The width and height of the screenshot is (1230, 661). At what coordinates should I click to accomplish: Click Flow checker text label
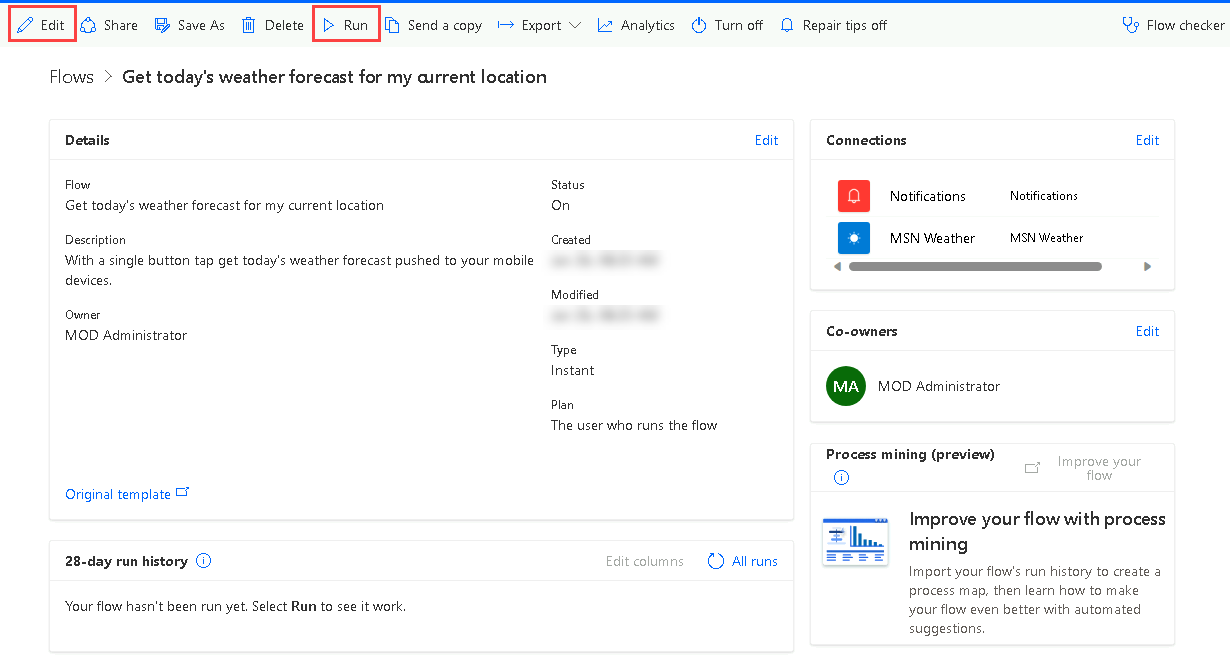click(x=1186, y=25)
